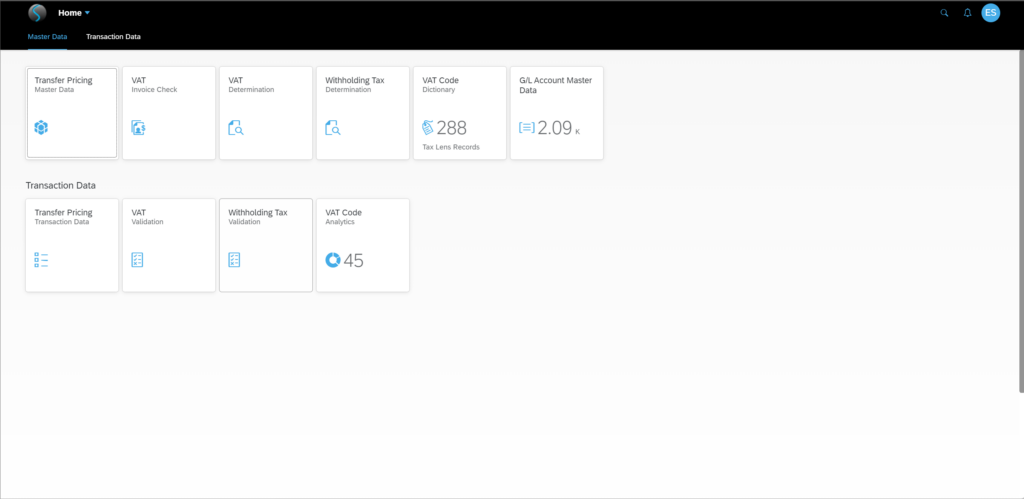Click the G/L Account Master Data icon
1024x499 pixels.
[x=526, y=127]
